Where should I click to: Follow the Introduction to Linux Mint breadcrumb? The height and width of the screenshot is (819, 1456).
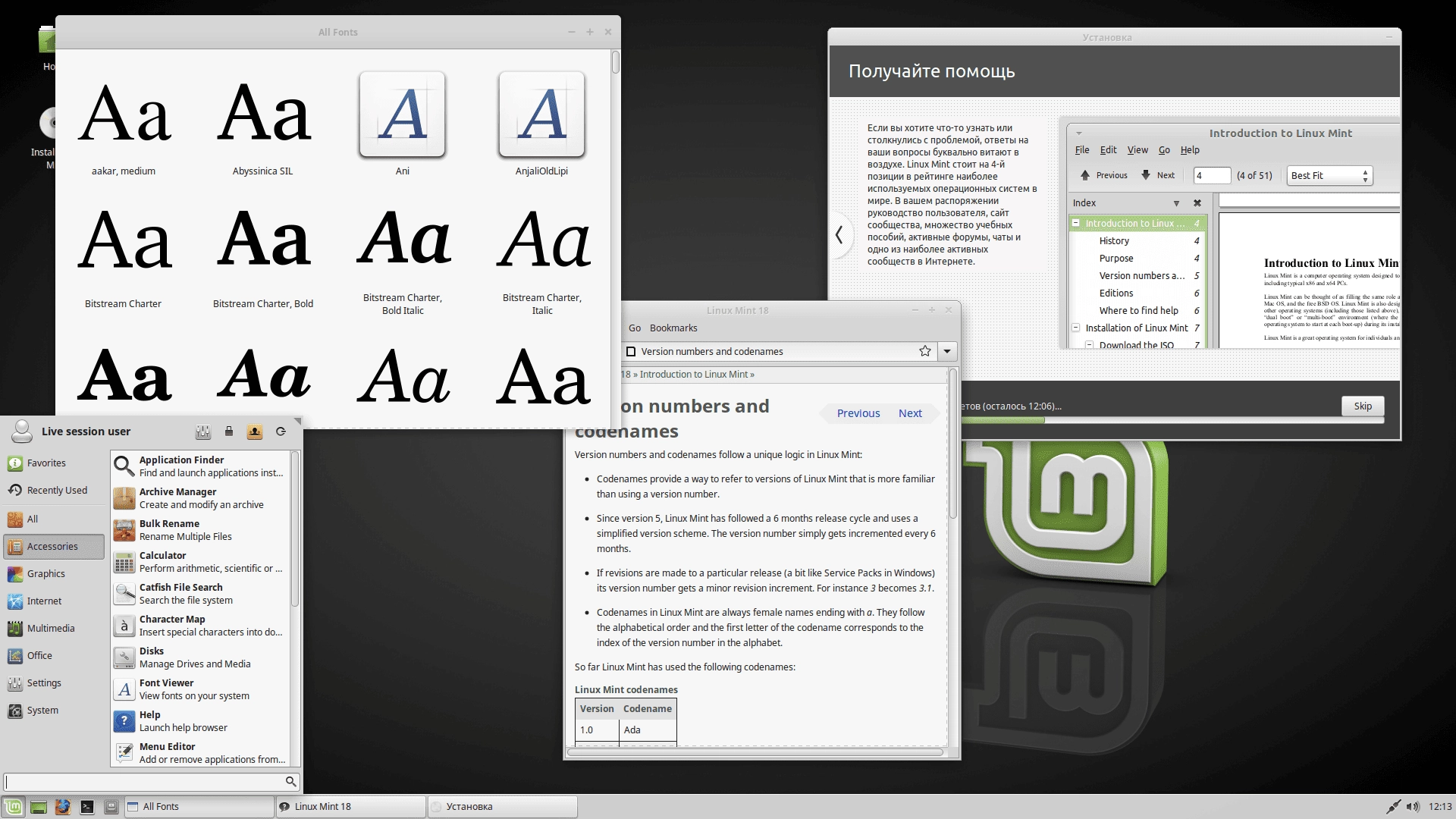693,375
